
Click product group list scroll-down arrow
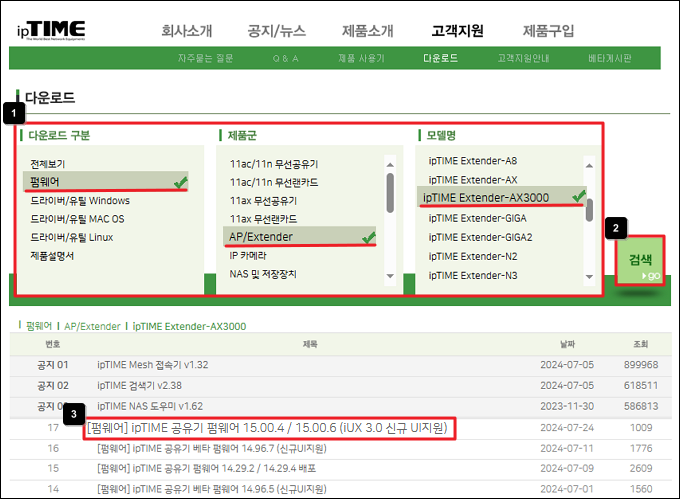[x=390, y=276]
